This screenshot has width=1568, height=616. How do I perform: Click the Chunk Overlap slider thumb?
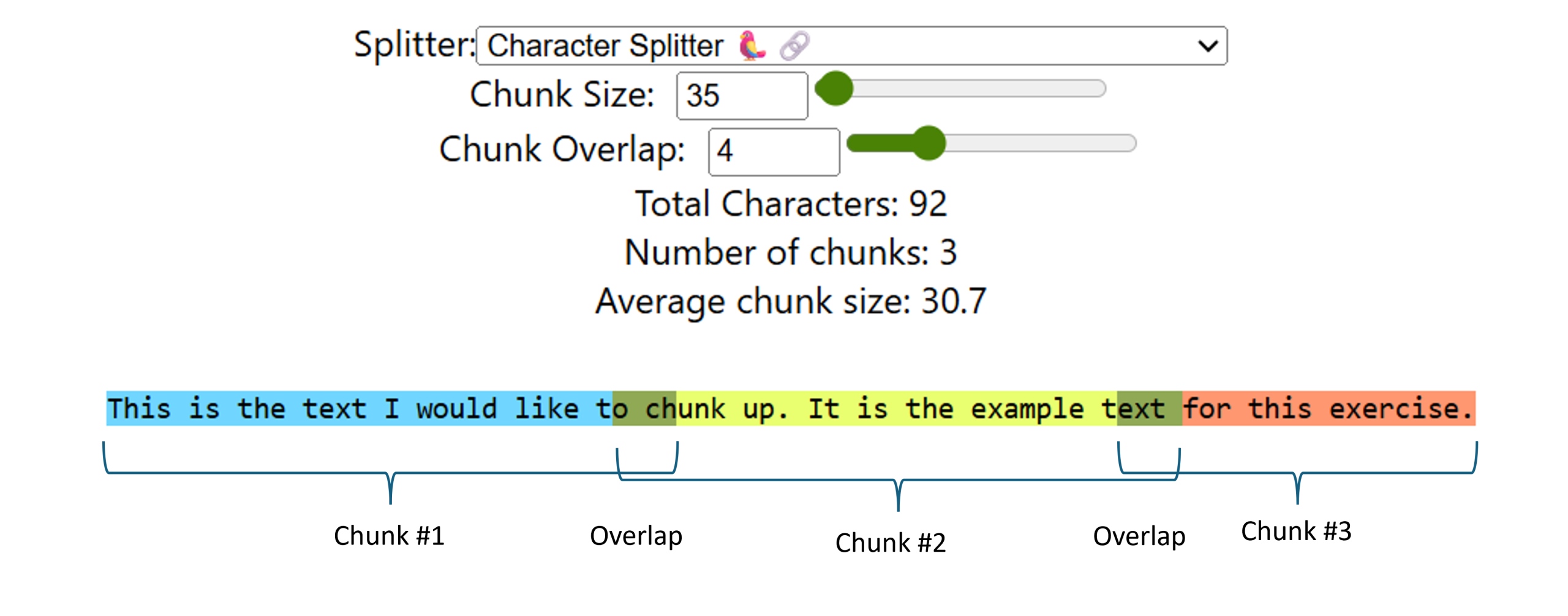point(929,143)
